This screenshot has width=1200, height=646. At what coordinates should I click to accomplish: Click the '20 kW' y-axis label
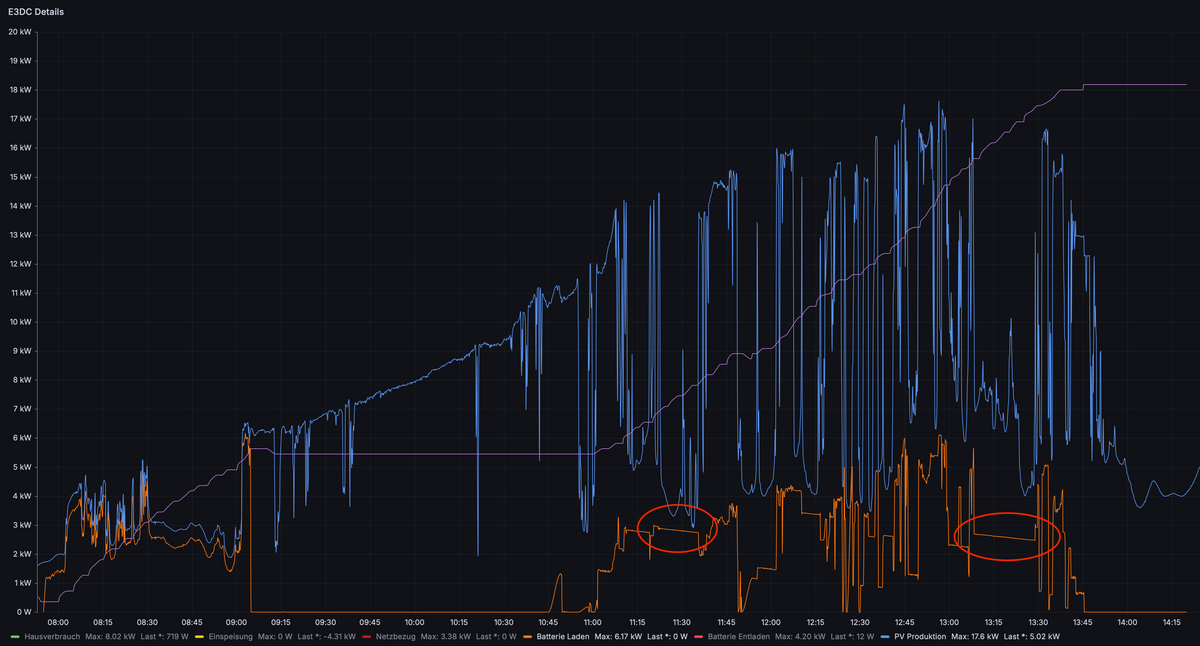click(x=20, y=31)
